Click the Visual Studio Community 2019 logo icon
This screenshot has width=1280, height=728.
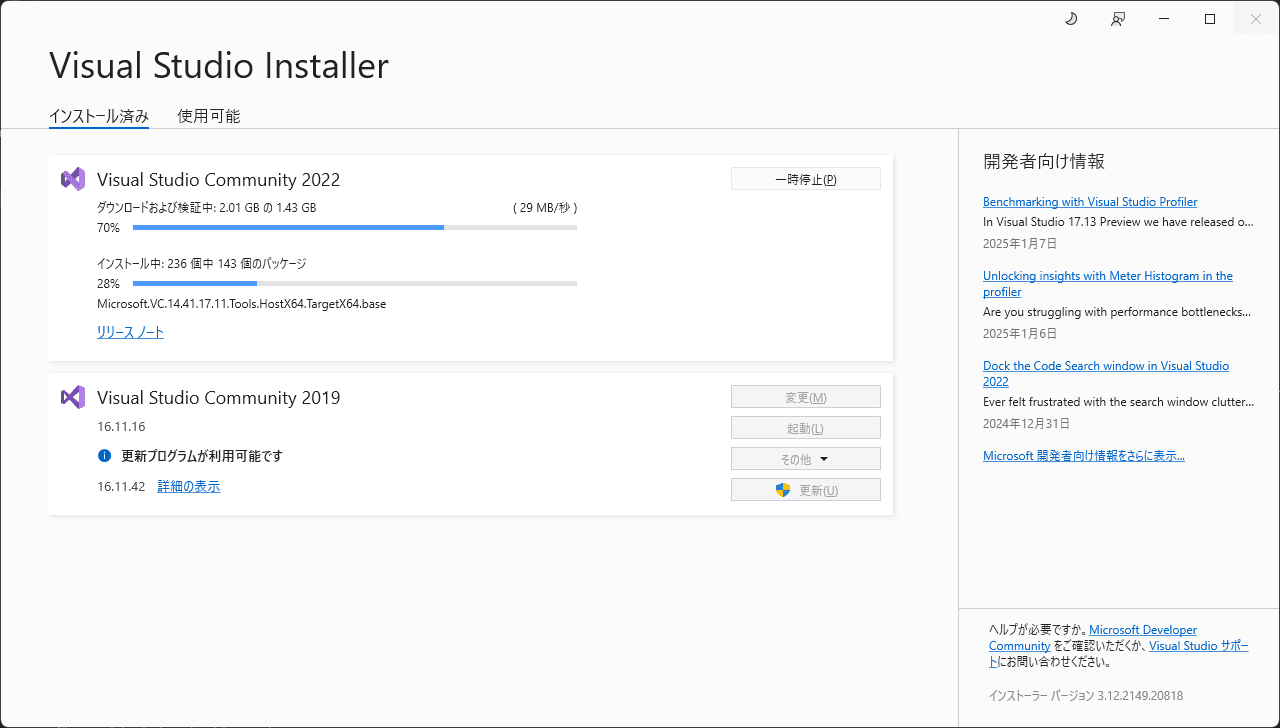[x=72, y=397]
